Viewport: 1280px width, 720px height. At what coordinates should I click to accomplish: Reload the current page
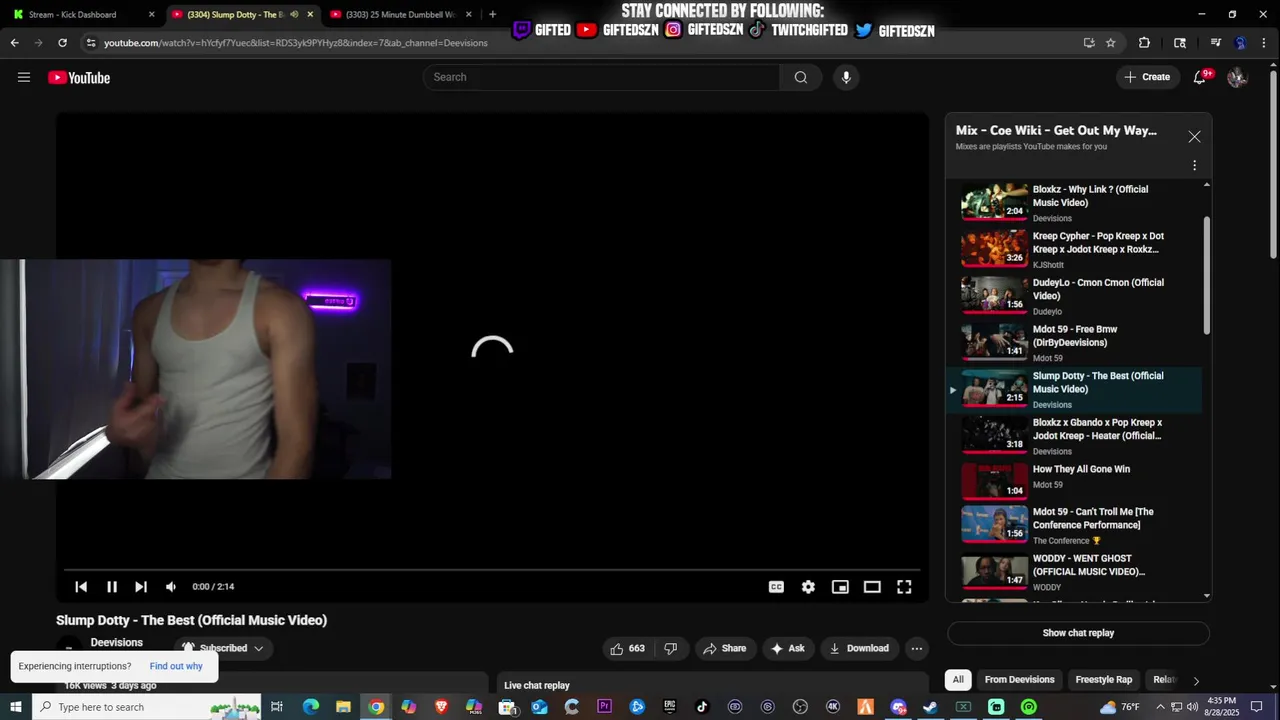62,43
